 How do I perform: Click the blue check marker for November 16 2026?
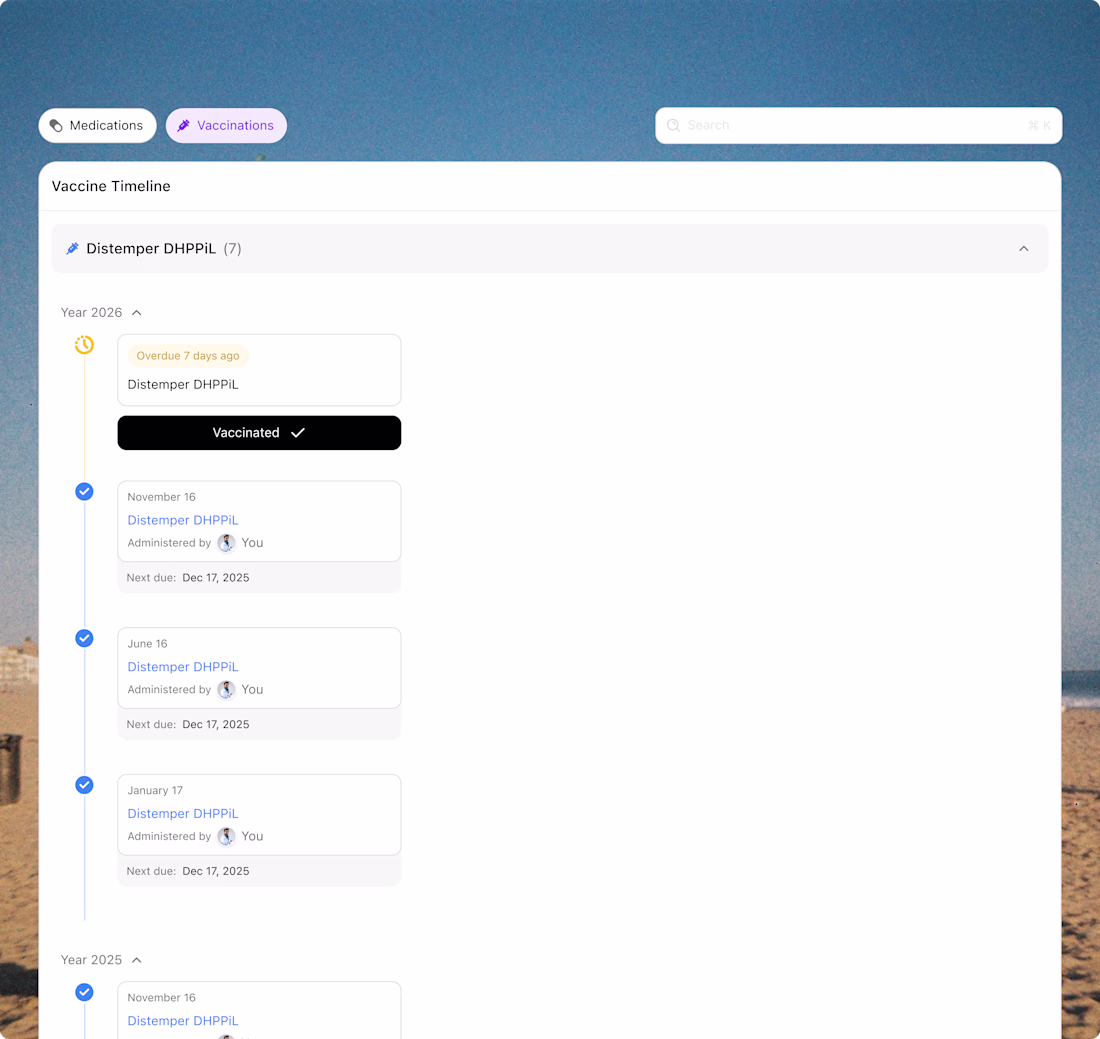[x=84, y=491]
